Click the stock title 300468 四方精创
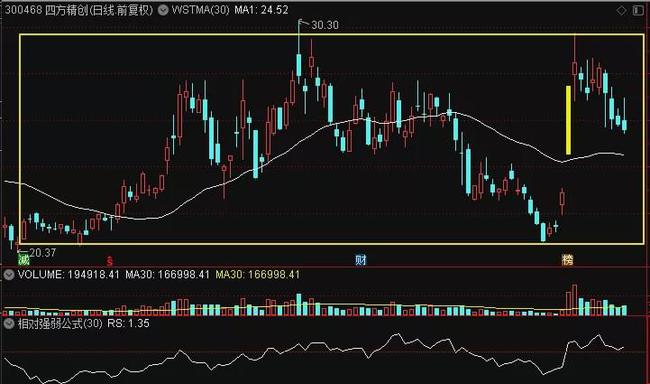 [x=79, y=10]
